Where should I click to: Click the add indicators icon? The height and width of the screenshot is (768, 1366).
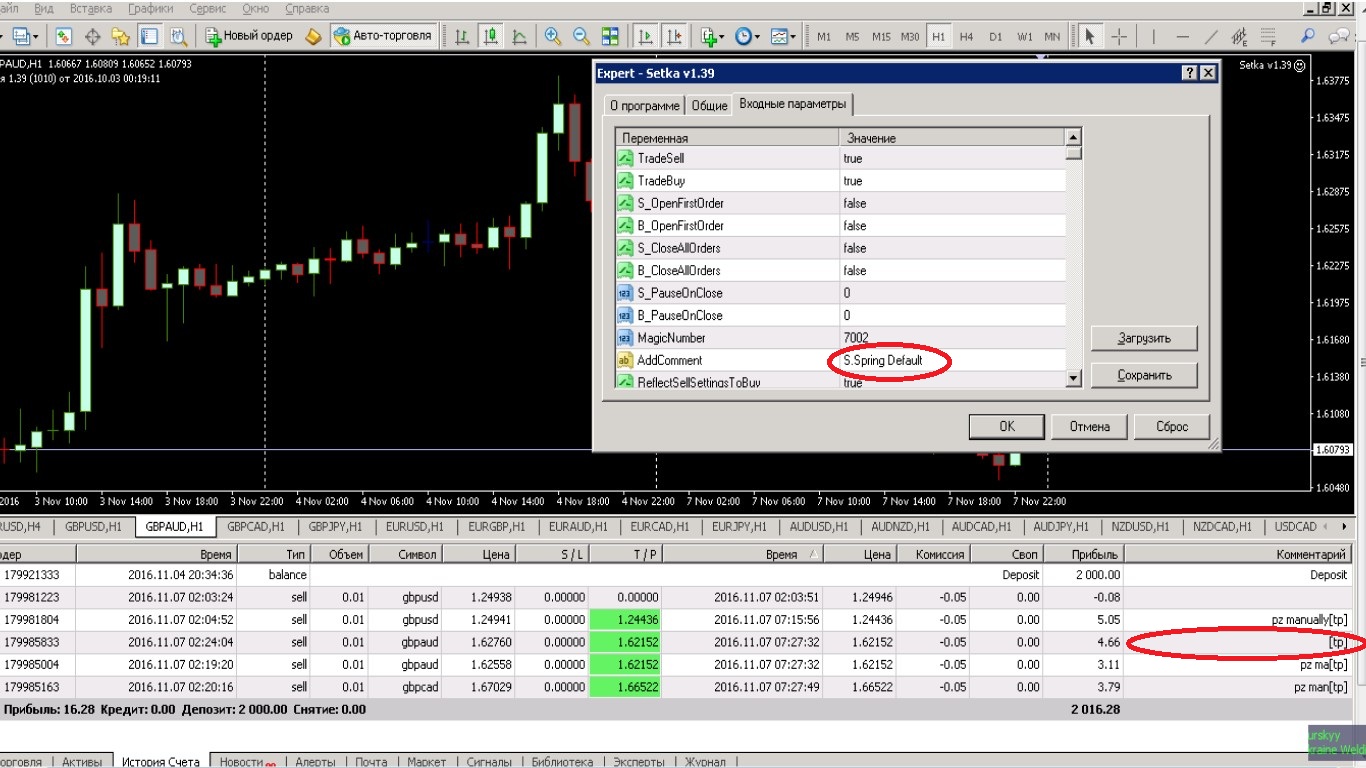[x=708, y=36]
